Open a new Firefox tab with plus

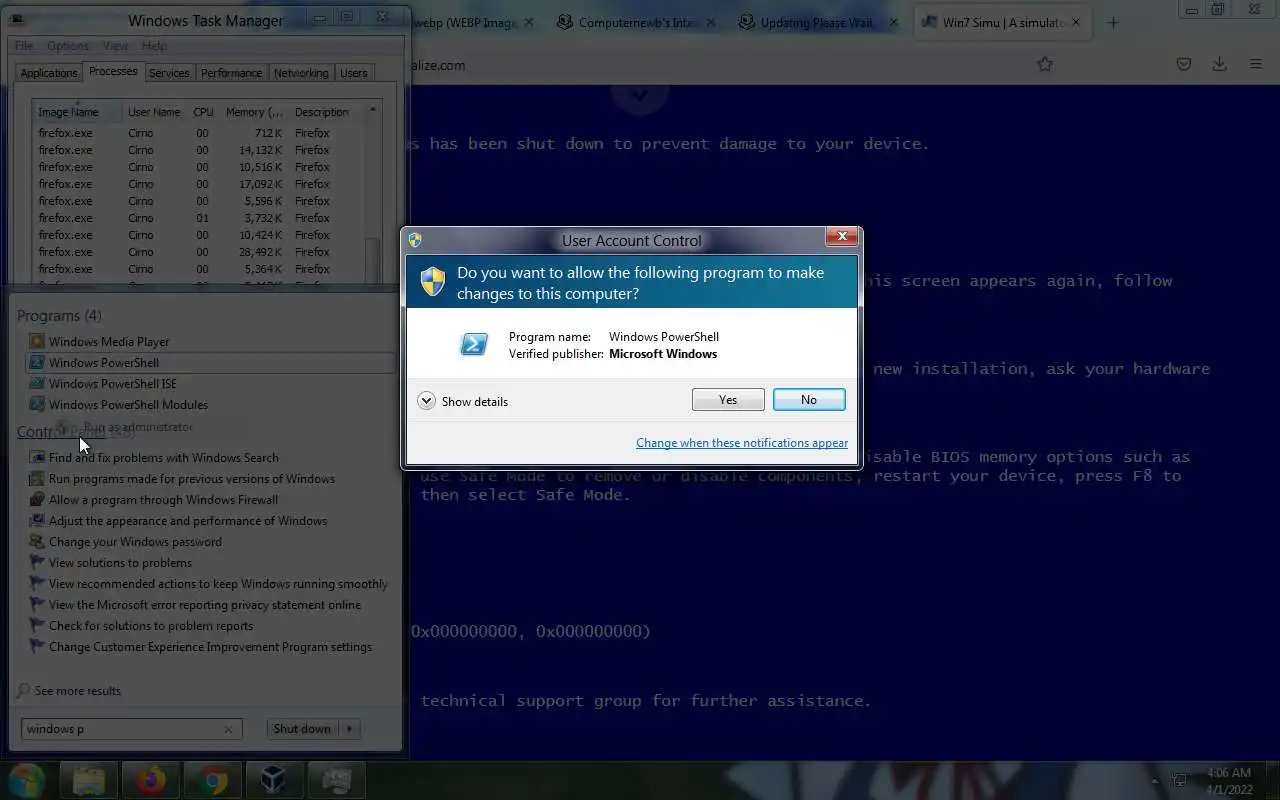tap(1113, 22)
